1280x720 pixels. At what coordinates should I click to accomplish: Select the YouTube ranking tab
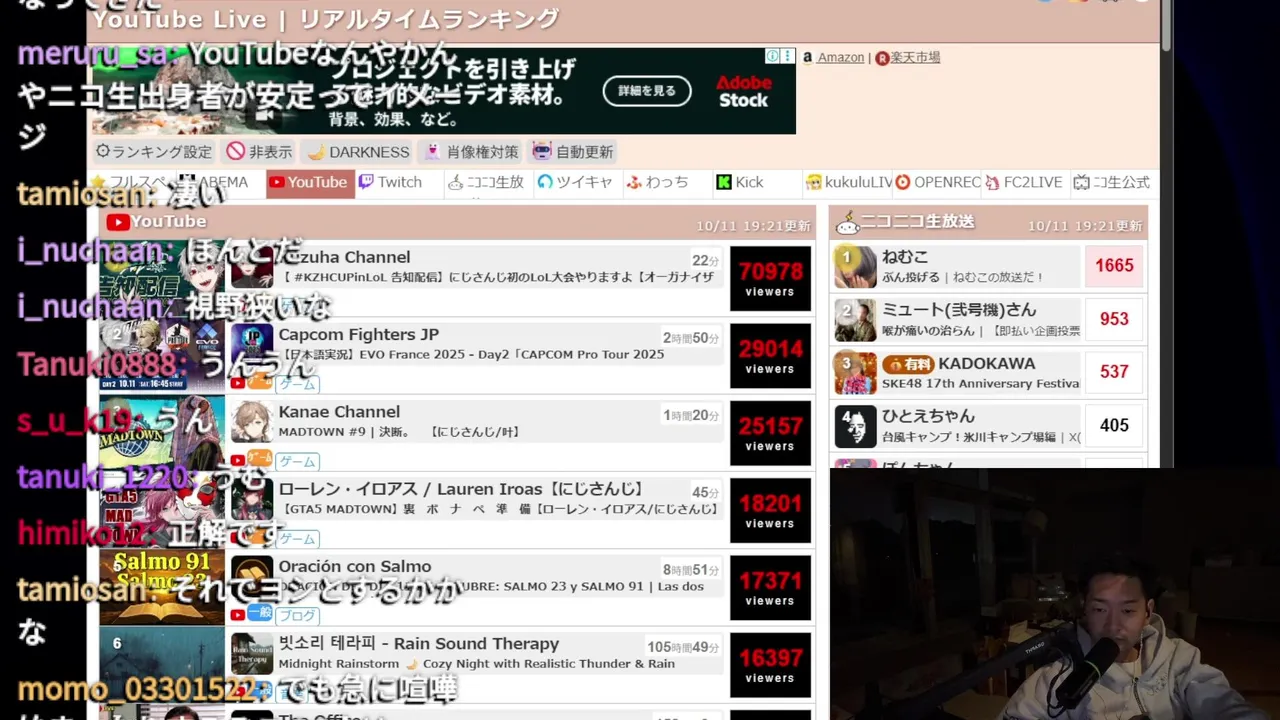tap(310, 182)
